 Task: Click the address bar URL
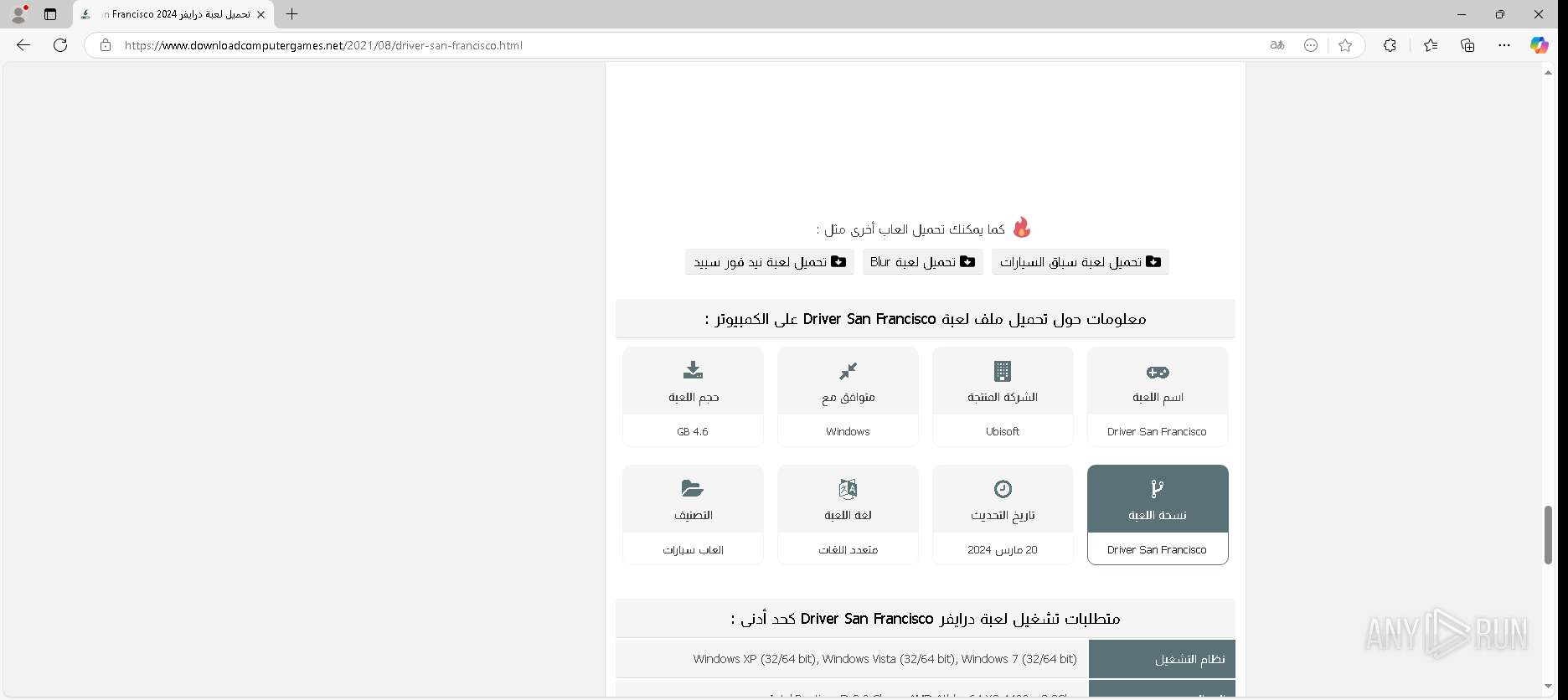(x=323, y=45)
